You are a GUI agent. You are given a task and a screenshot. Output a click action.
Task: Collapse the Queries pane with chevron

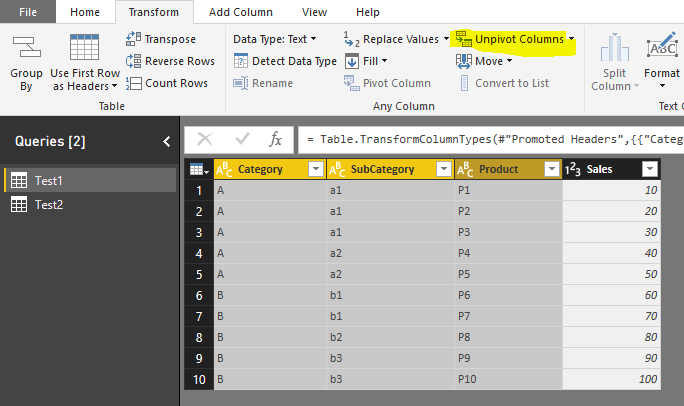[x=167, y=141]
